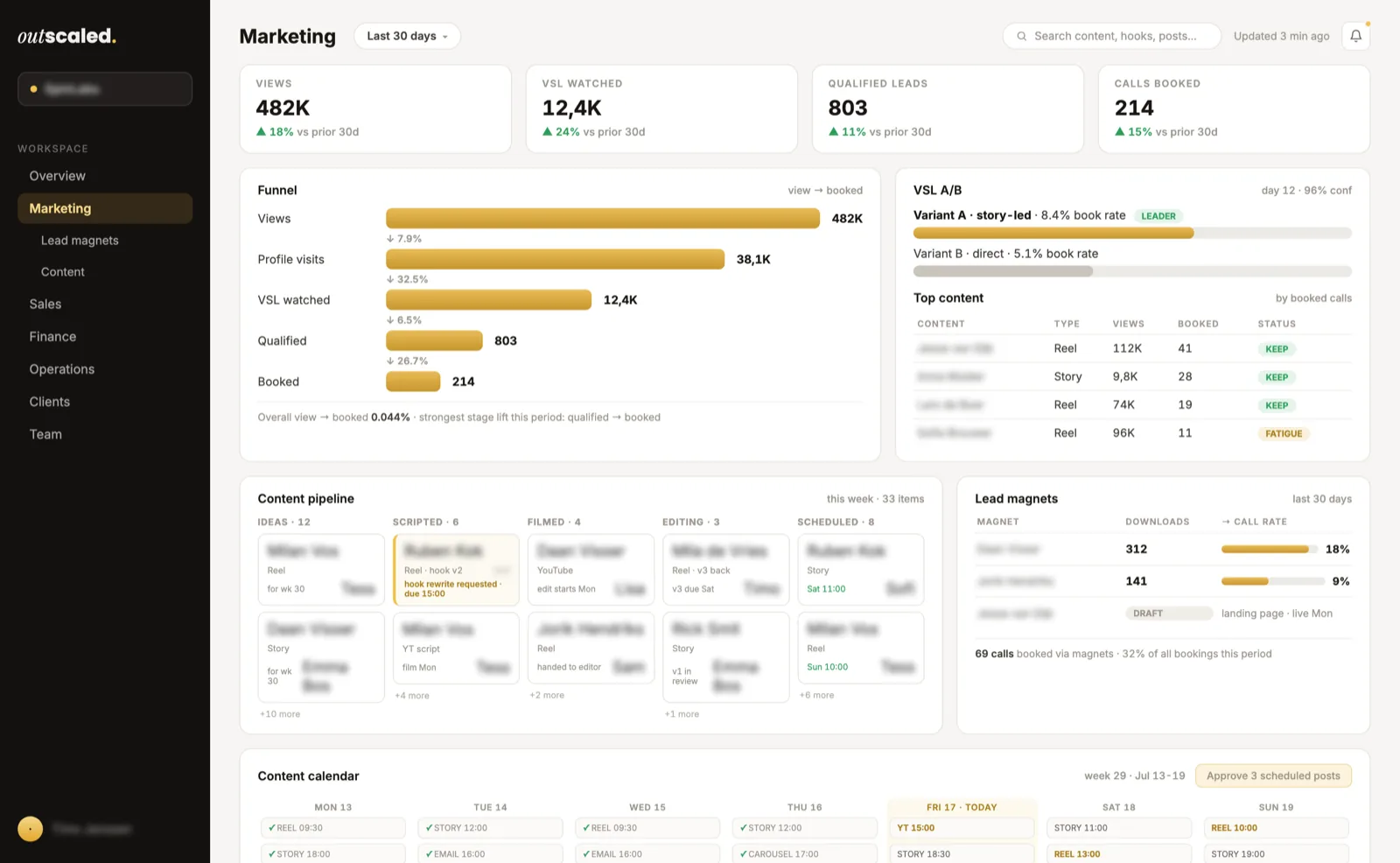Open the 'YT script' film Mon card

coord(456,649)
